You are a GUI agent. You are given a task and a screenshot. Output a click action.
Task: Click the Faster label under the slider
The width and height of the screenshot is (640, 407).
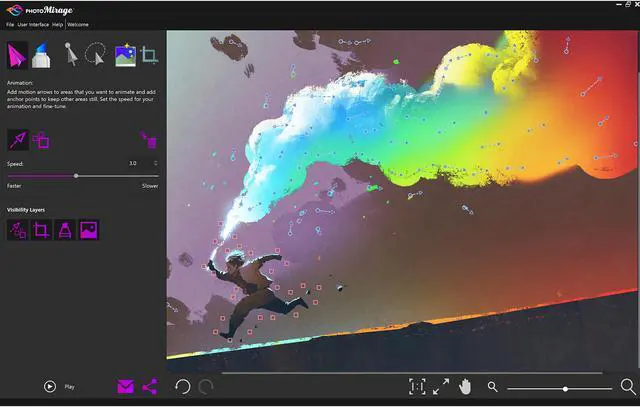tap(14, 186)
